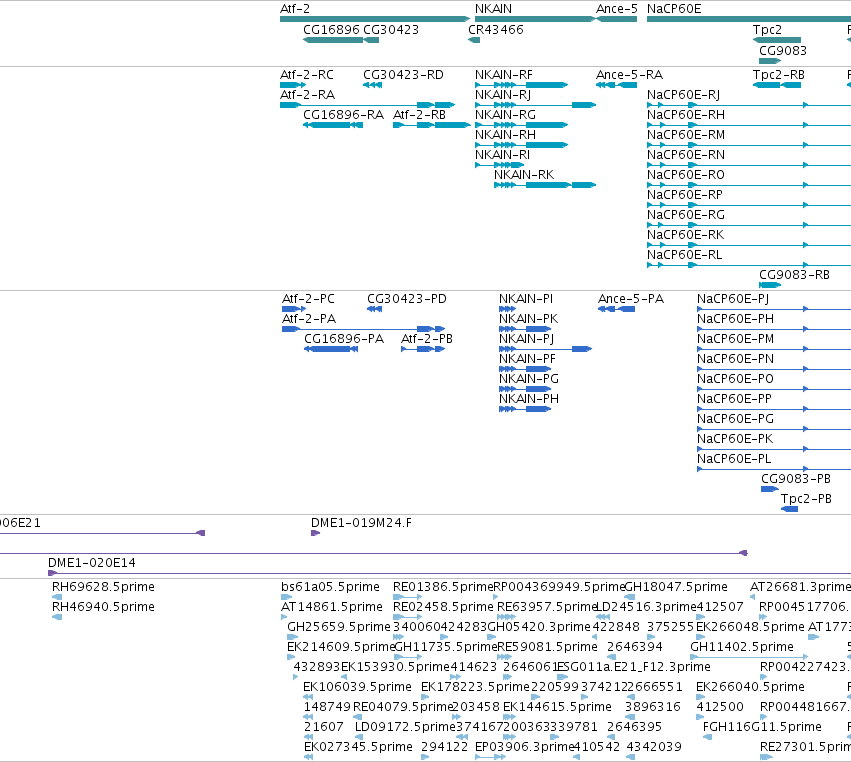Open EST bs61a05.5prime
Screen dimensions: 851x762
pos(287,597)
